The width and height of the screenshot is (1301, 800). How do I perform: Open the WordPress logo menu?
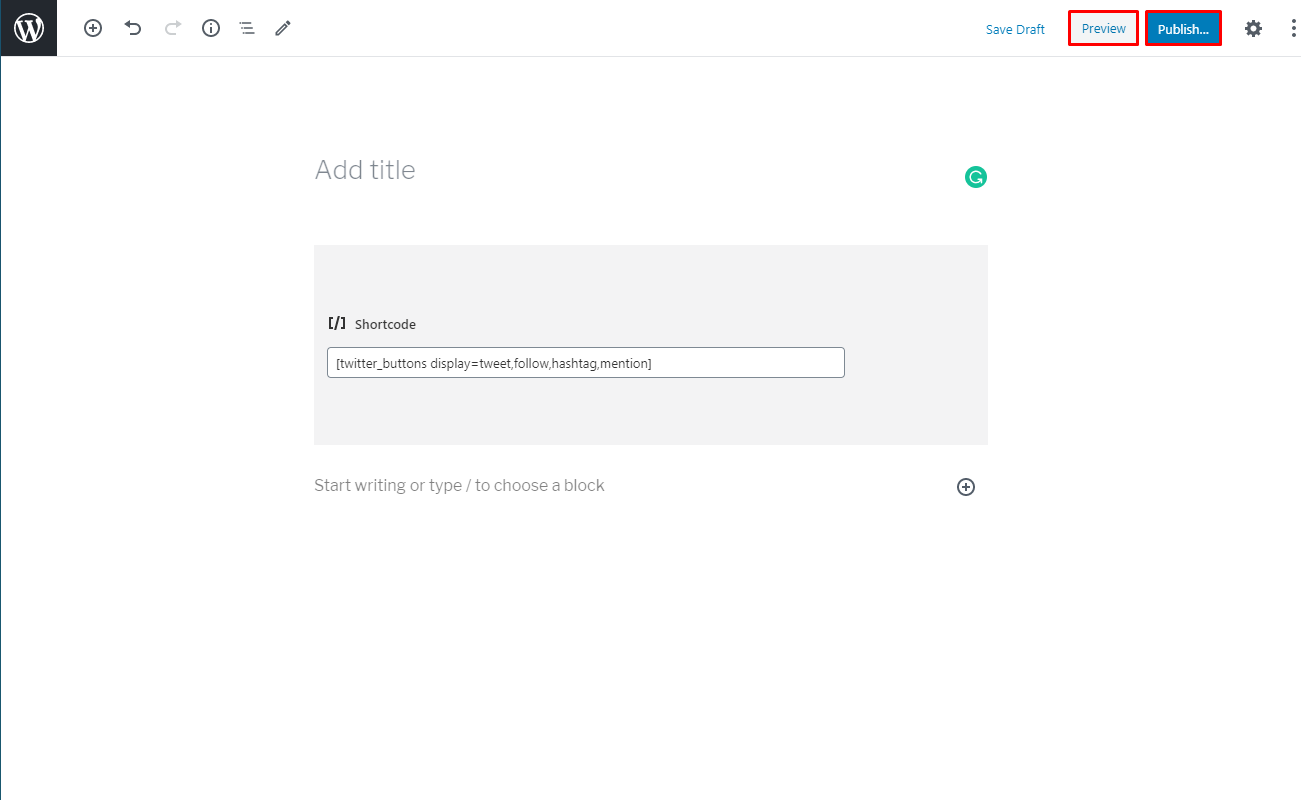[x=29, y=28]
